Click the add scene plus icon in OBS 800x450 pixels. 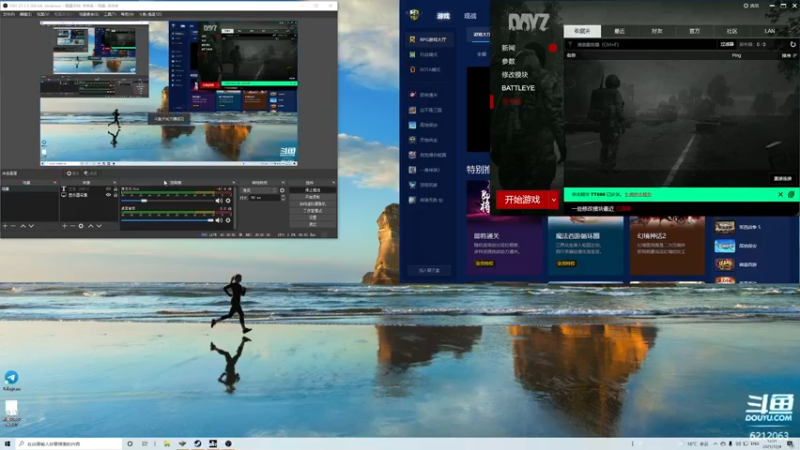pos(5,226)
